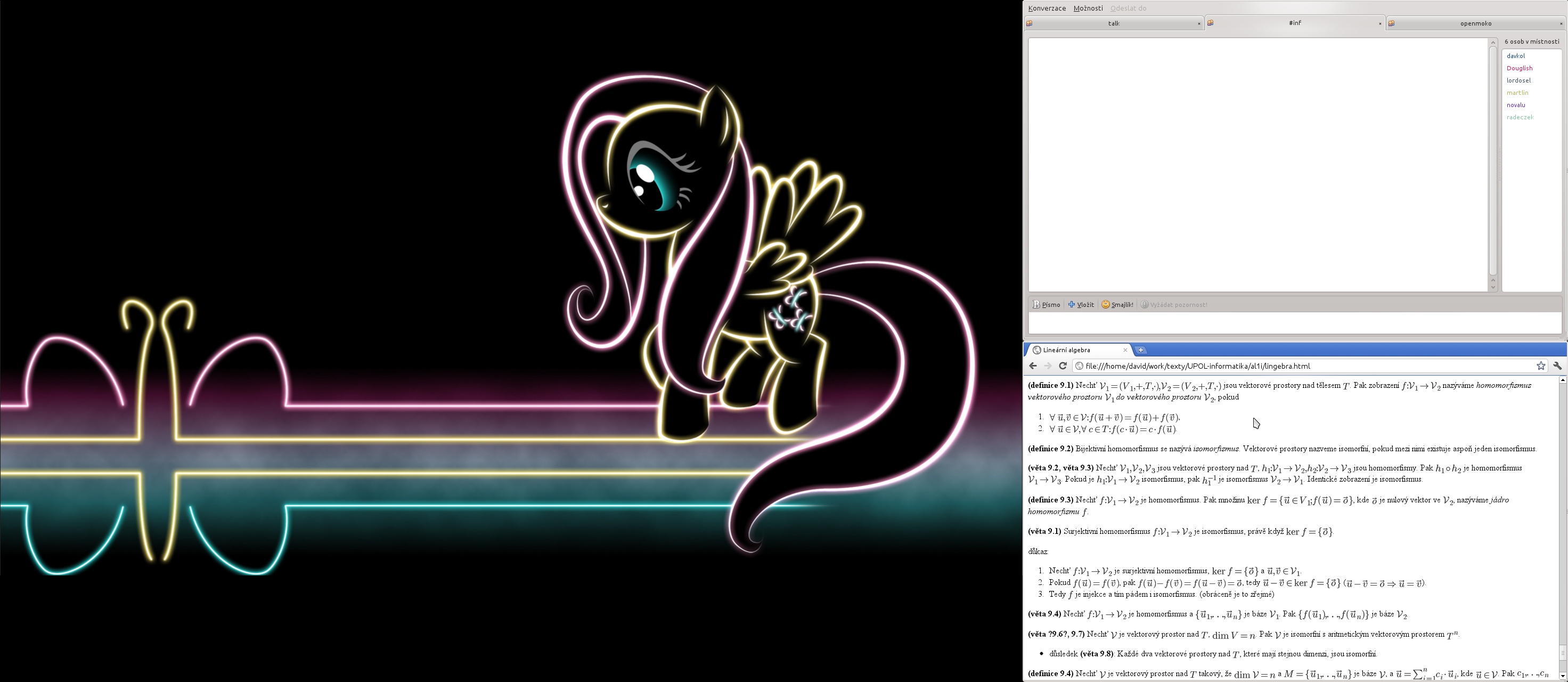Click the chatroom icon on the openmoko tab
The height and width of the screenshot is (682, 1568).
tap(1392, 23)
